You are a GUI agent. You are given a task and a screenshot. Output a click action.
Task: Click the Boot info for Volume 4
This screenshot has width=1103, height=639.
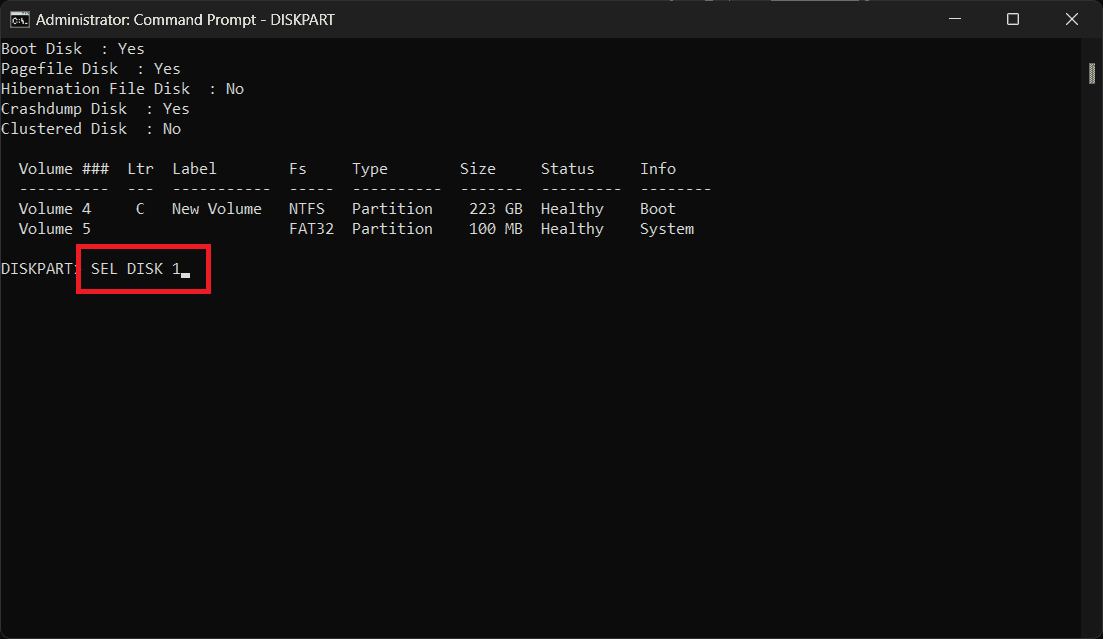[658, 209]
